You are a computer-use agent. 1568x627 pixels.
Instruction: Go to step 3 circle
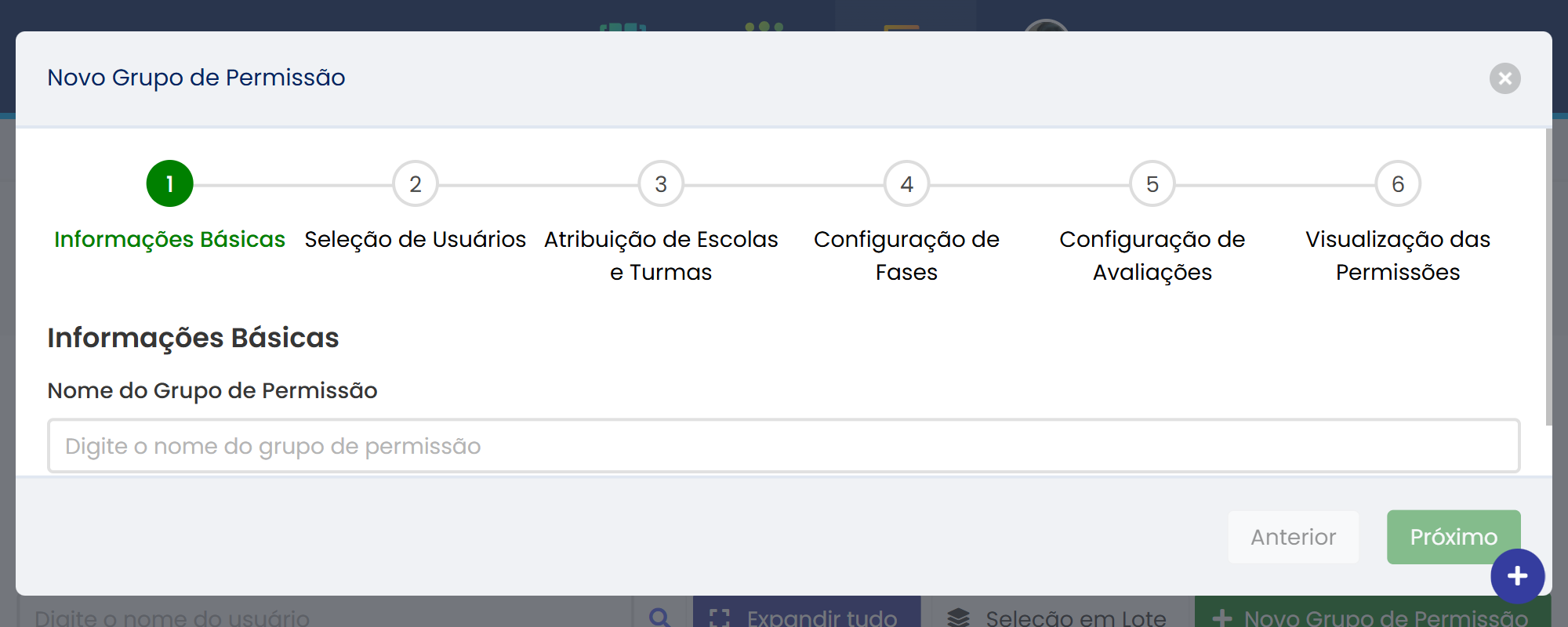pyautogui.click(x=661, y=183)
